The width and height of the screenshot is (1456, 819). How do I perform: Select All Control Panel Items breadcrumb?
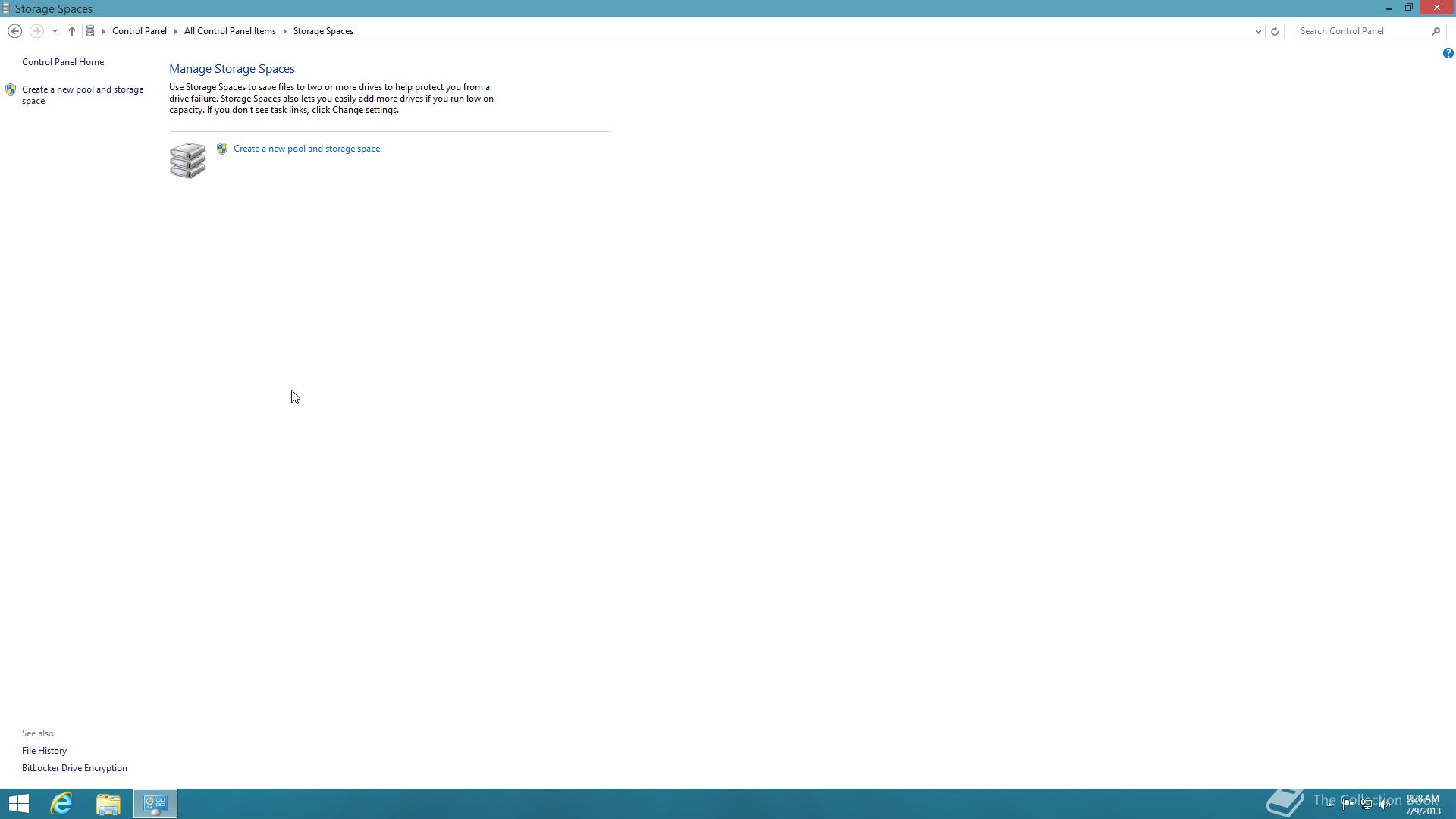230,31
